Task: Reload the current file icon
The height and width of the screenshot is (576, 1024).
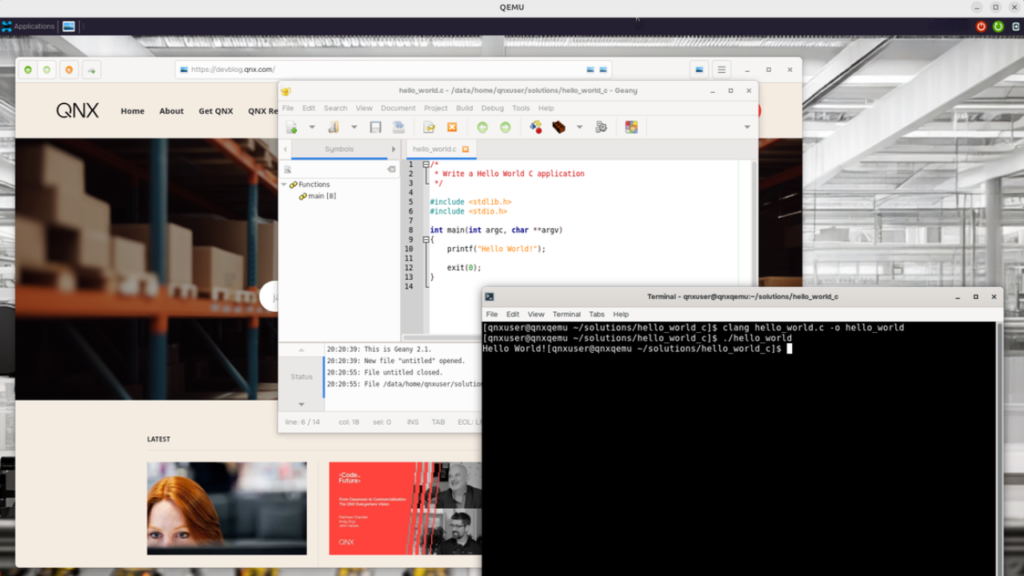Action: 429,127
